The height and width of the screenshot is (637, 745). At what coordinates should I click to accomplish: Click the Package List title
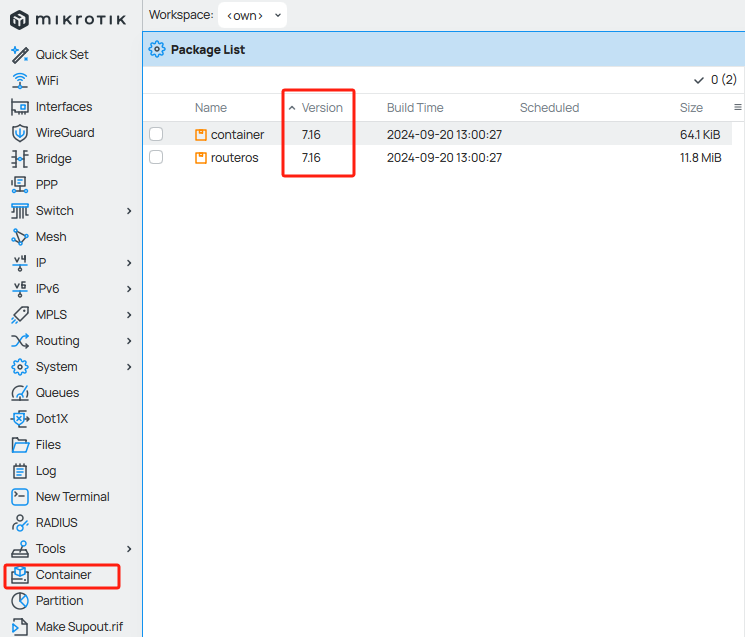tap(208, 49)
